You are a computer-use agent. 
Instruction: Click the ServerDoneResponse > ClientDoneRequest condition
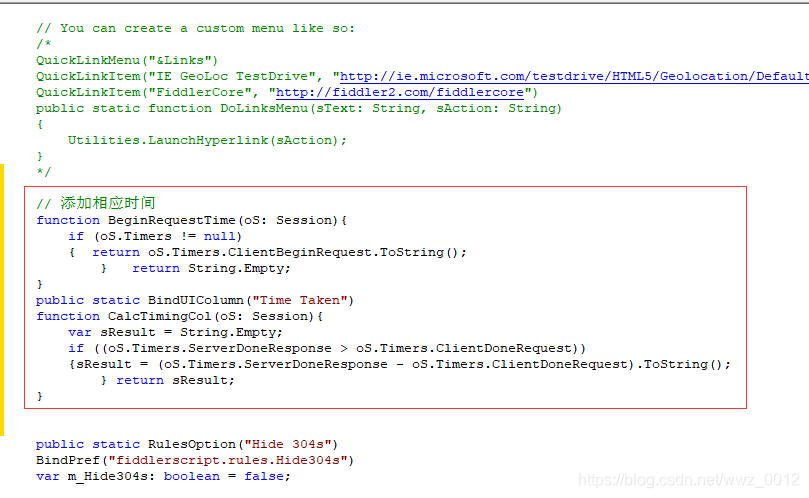(327, 348)
